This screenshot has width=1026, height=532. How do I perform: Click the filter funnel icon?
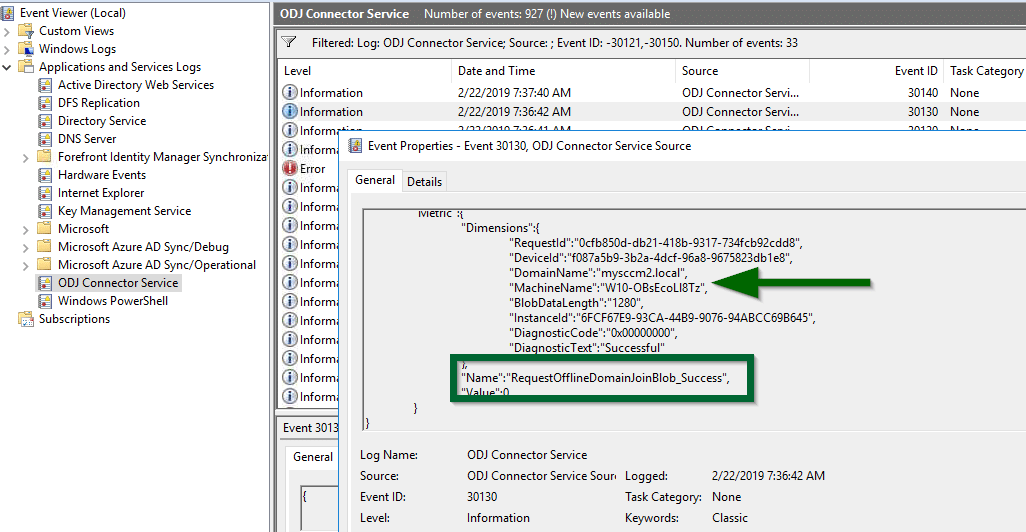289,43
